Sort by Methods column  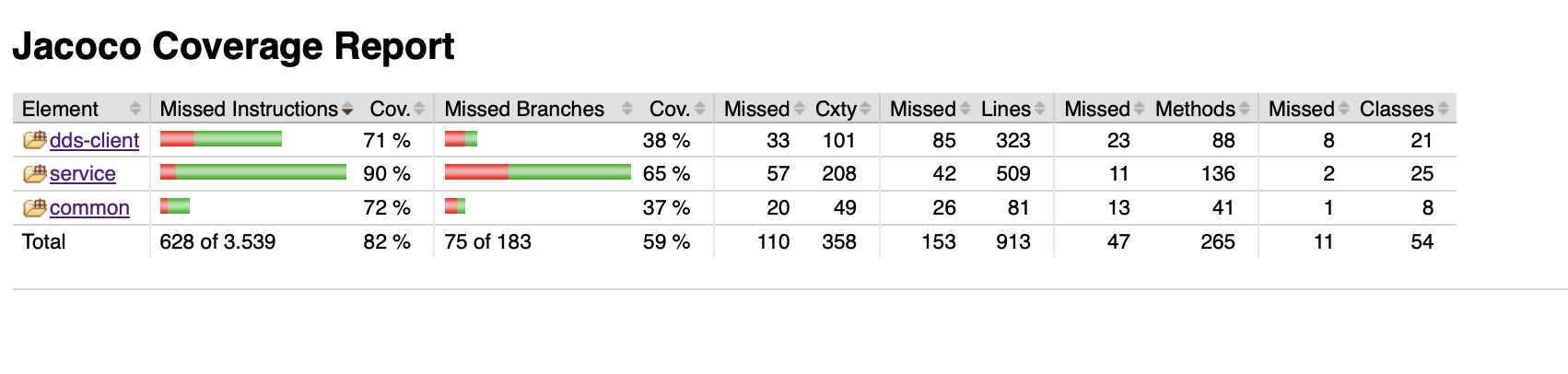click(x=1195, y=109)
